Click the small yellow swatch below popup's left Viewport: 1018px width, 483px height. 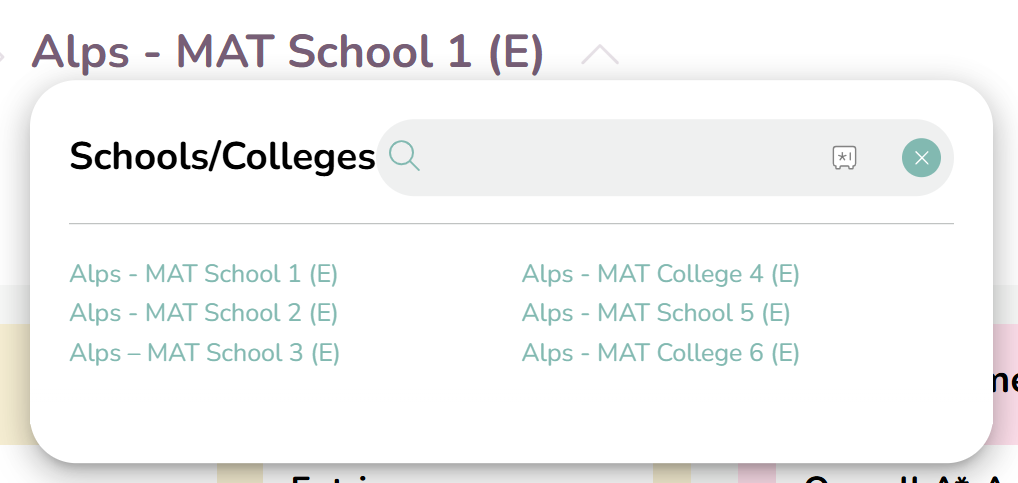pyautogui.click(x=240, y=473)
